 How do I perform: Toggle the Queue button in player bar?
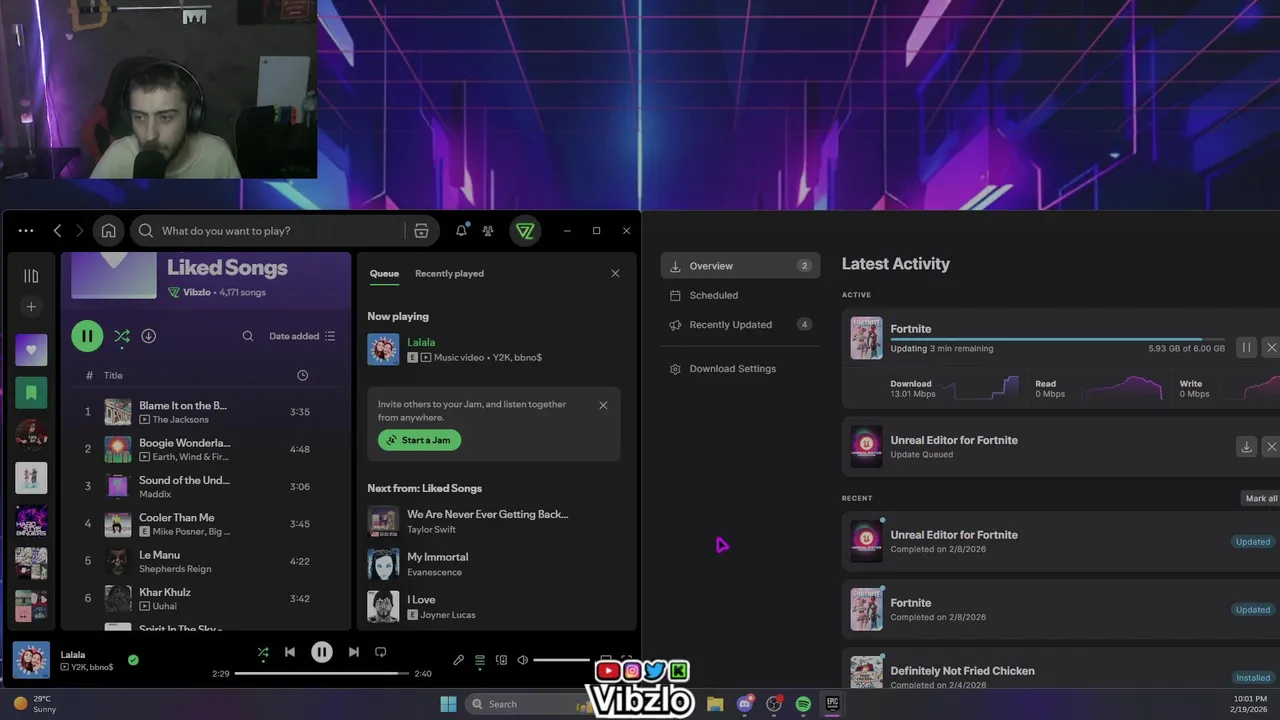pos(480,660)
